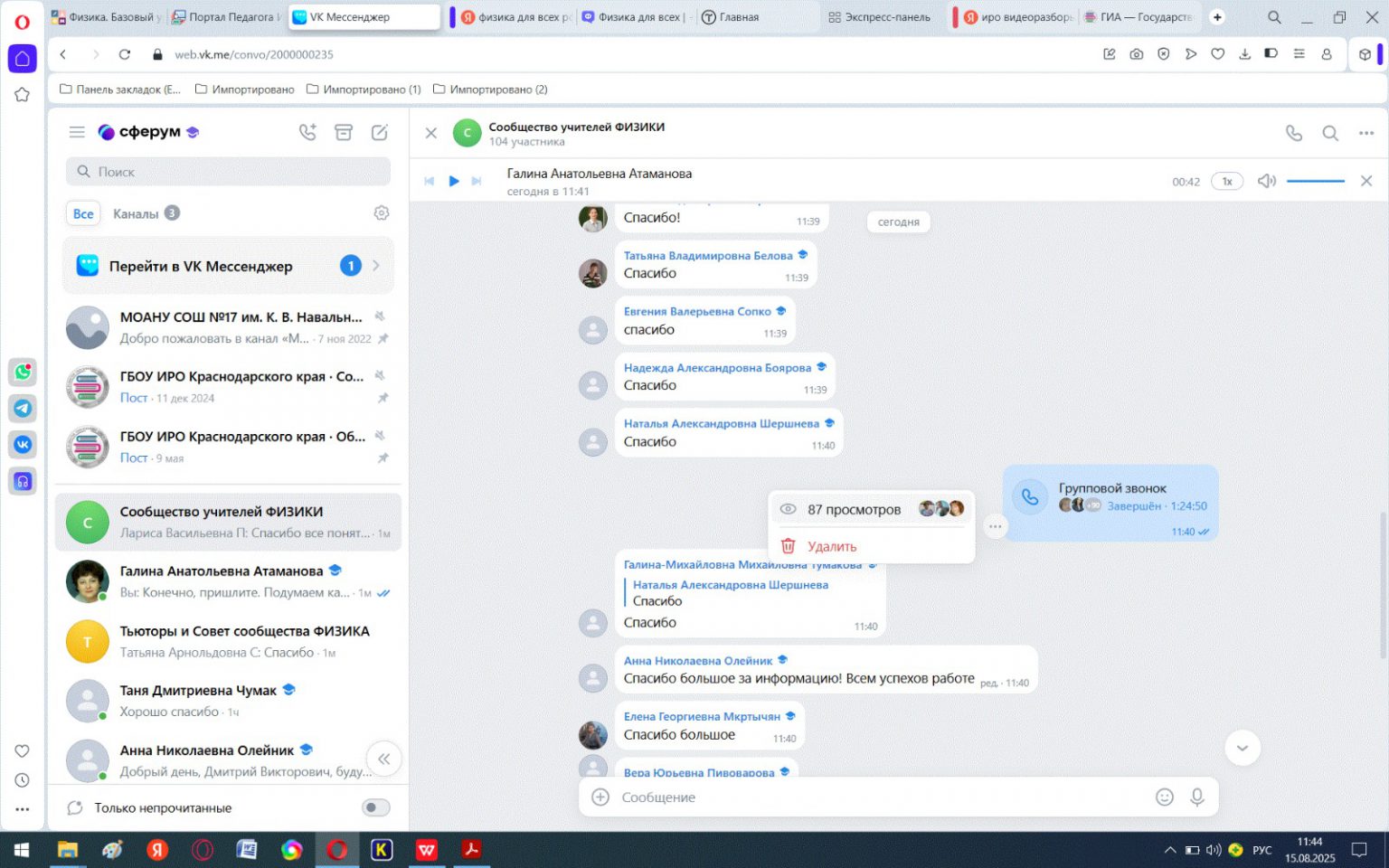
Task: Change playback speed 1x button
Action: 1227,181
